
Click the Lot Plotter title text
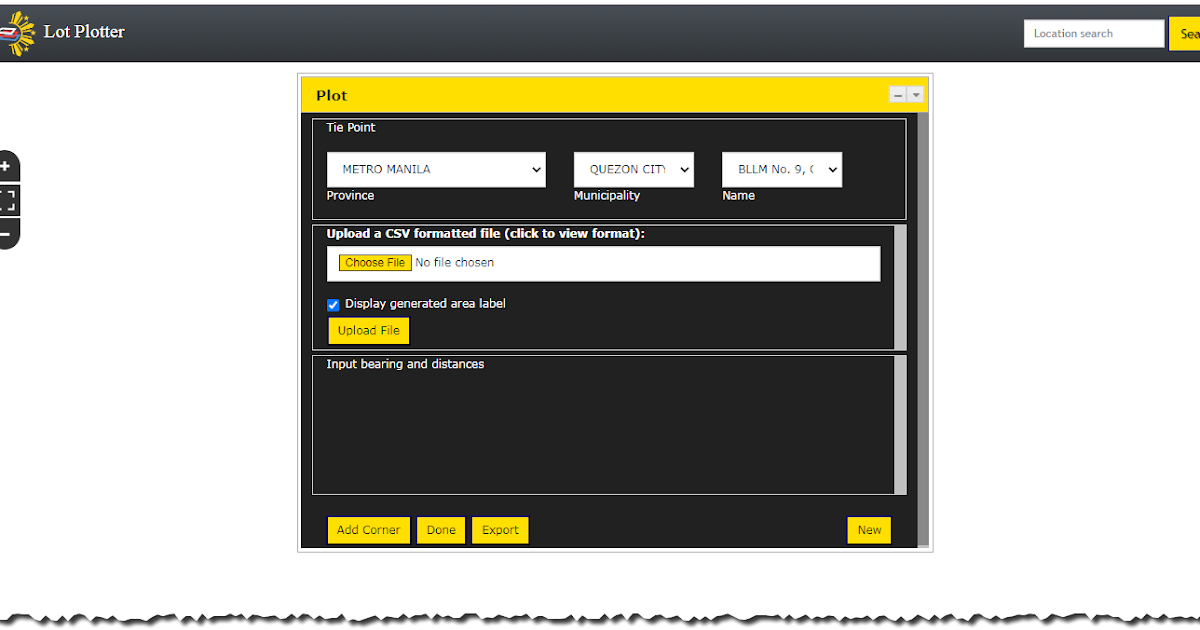click(x=84, y=32)
